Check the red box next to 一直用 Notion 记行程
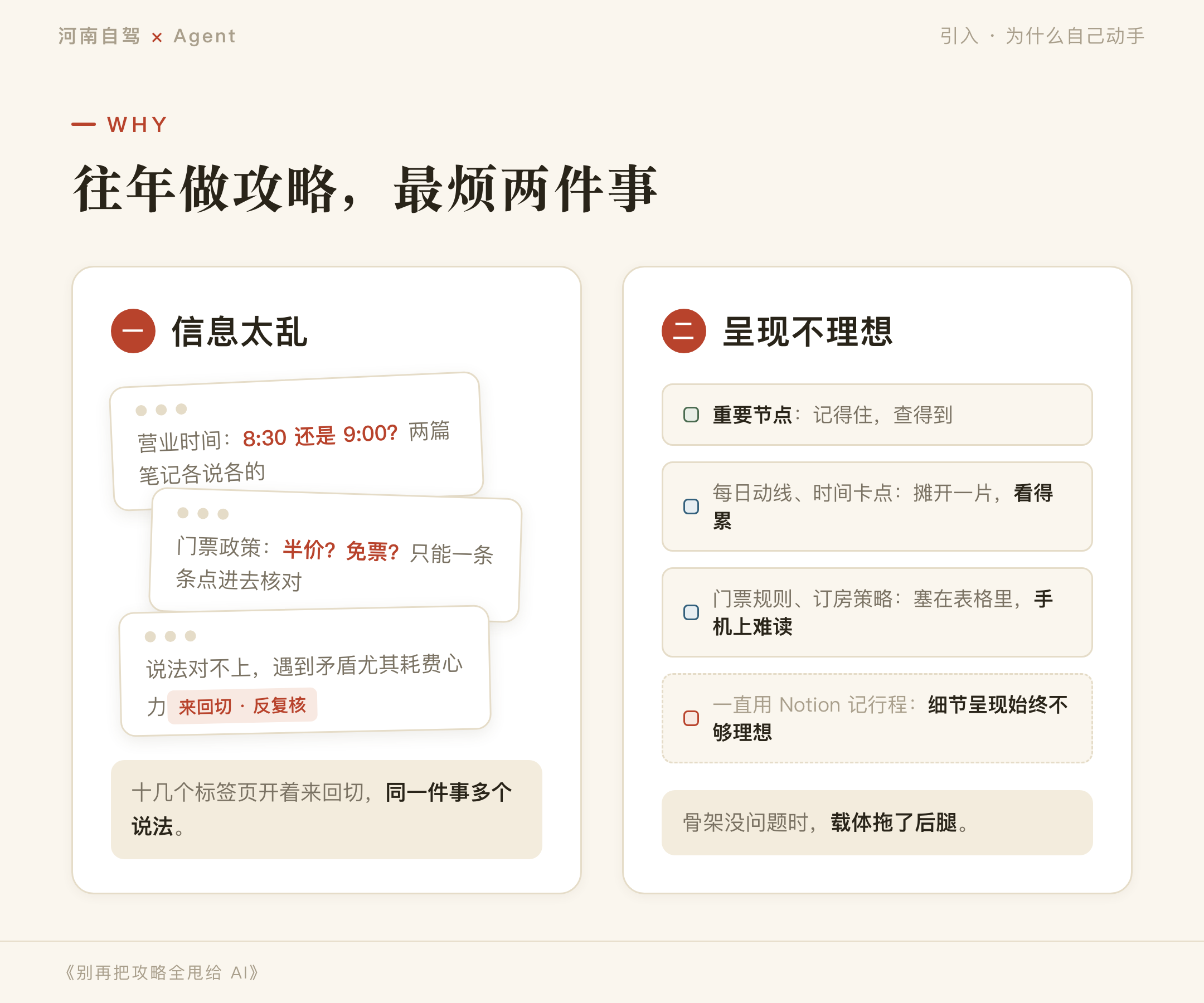Image resolution: width=1204 pixels, height=1003 pixels. (x=691, y=718)
